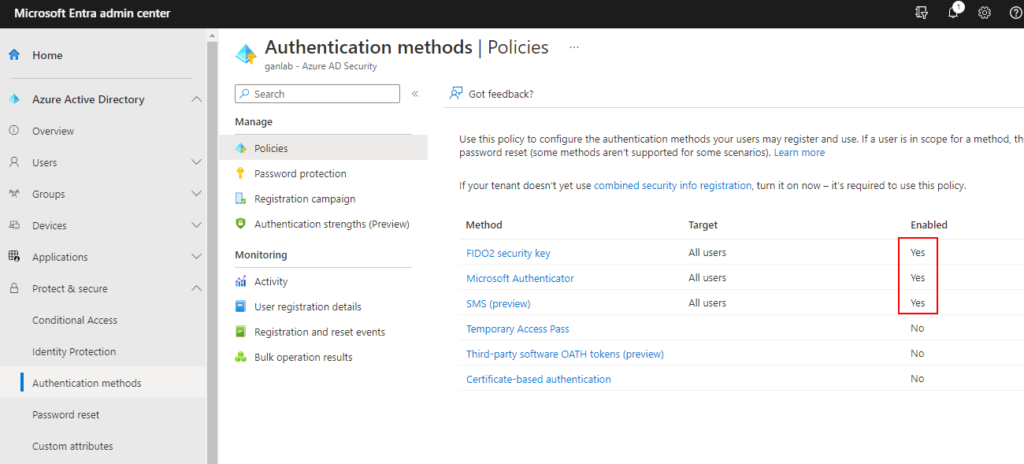1024x464 pixels.
Task: Select Registration campaign in Manage
Action: tap(304, 199)
